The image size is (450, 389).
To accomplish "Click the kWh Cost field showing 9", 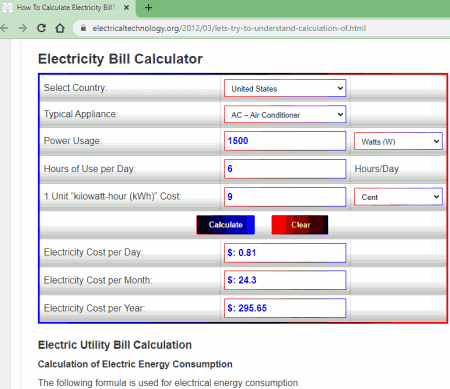I will tap(285, 197).
